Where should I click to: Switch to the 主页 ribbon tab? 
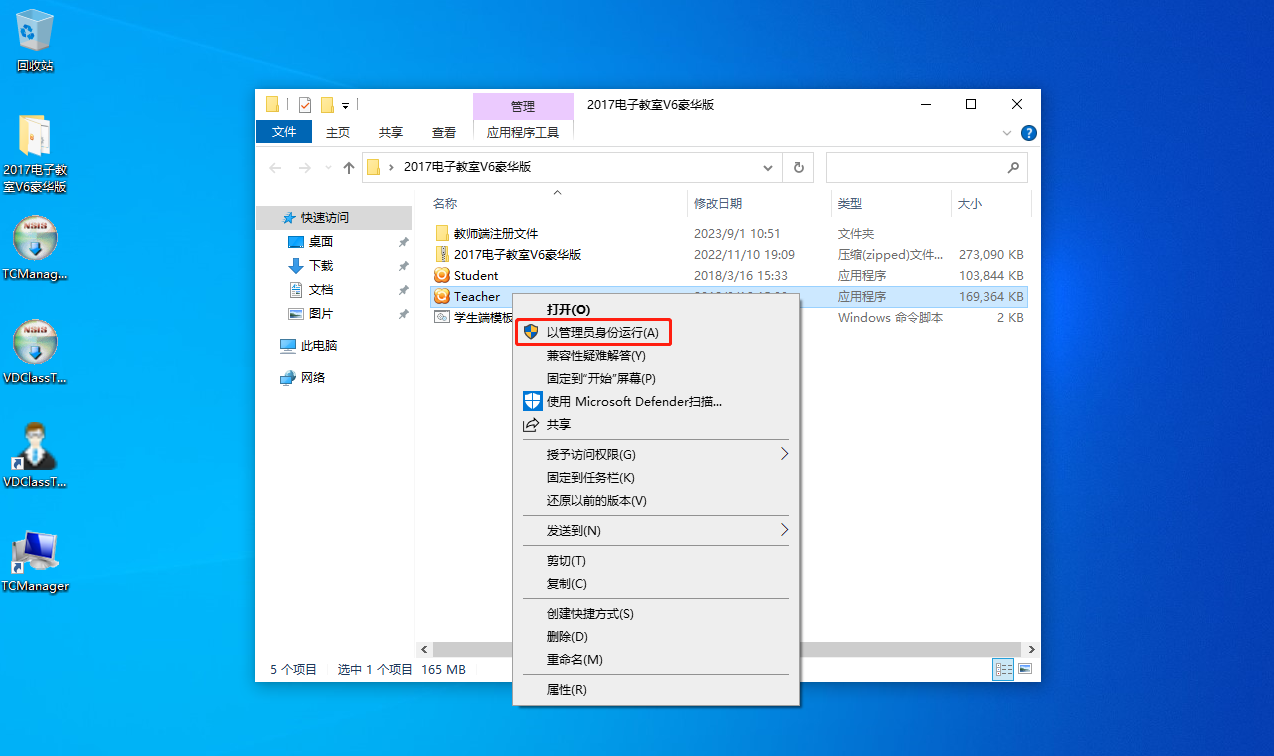[339, 132]
